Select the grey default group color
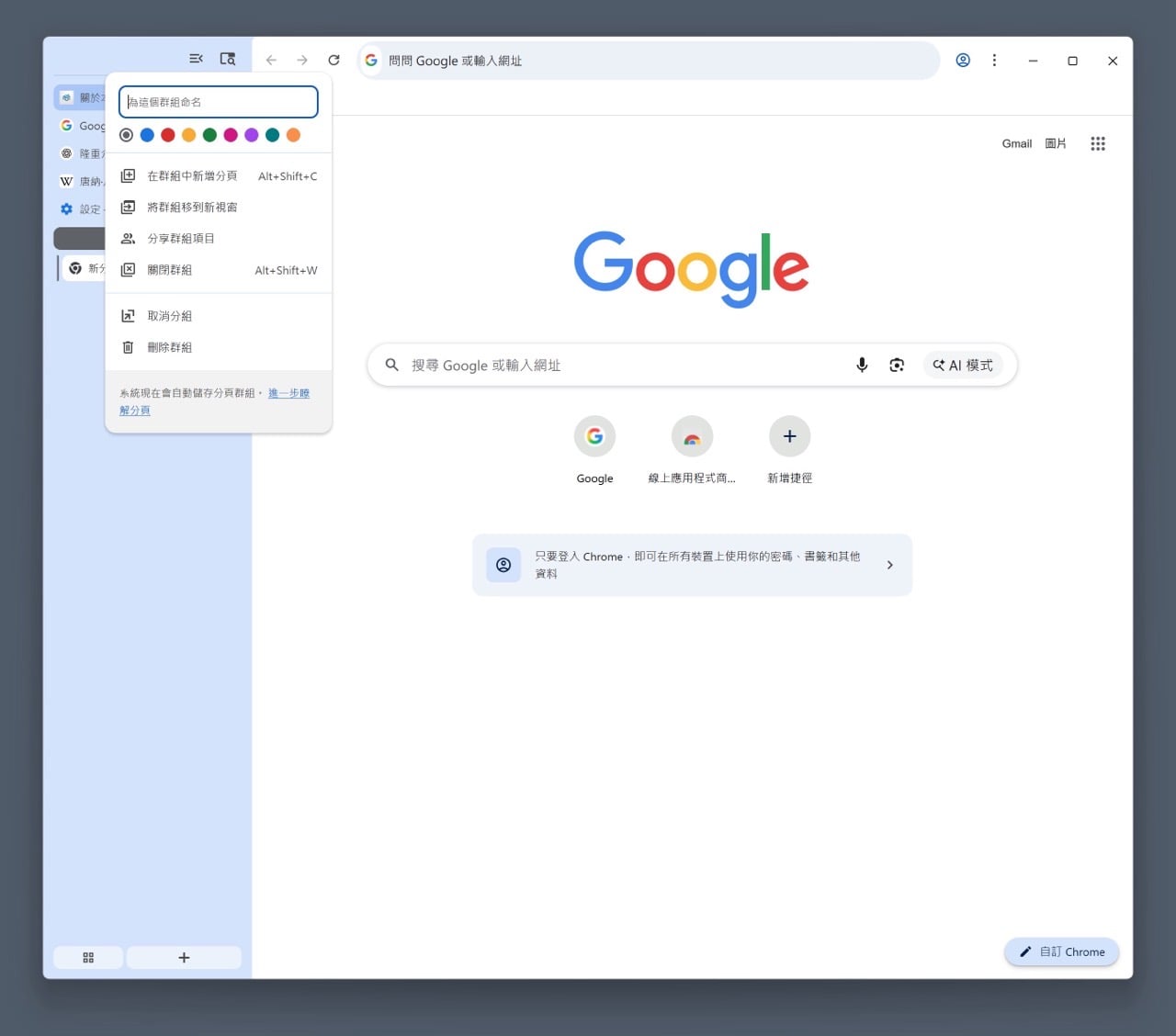The image size is (1176, 1036). pyautogui.click(x=126, y=135)
